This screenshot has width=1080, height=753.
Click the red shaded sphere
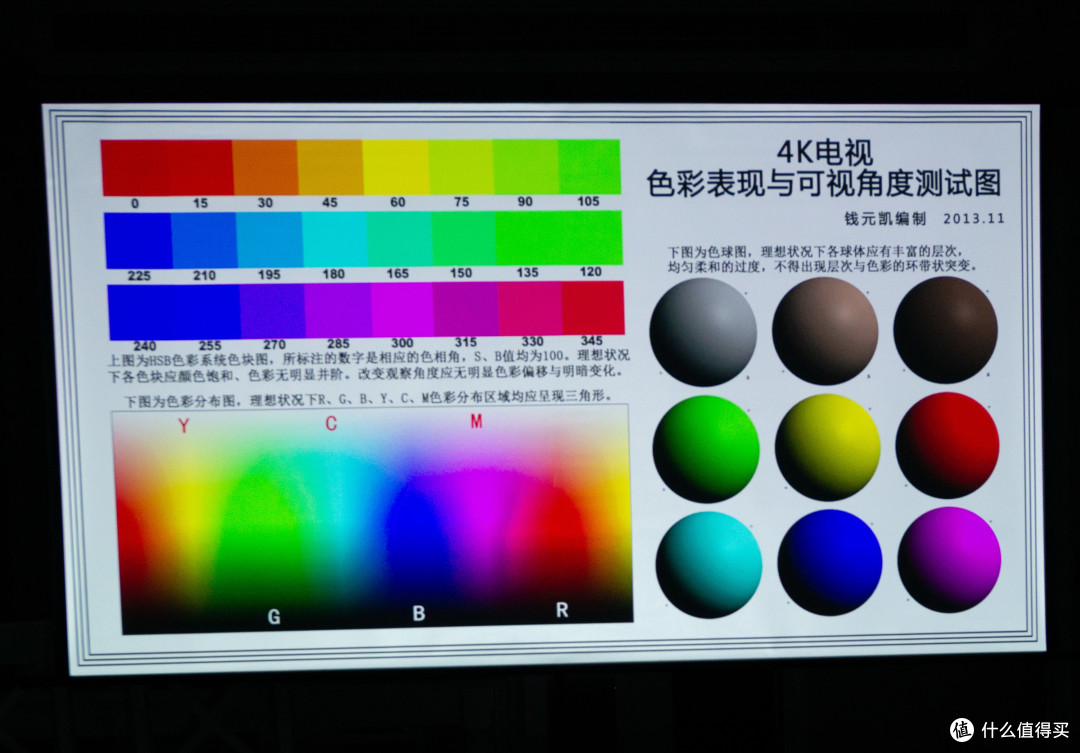[948, 445]
